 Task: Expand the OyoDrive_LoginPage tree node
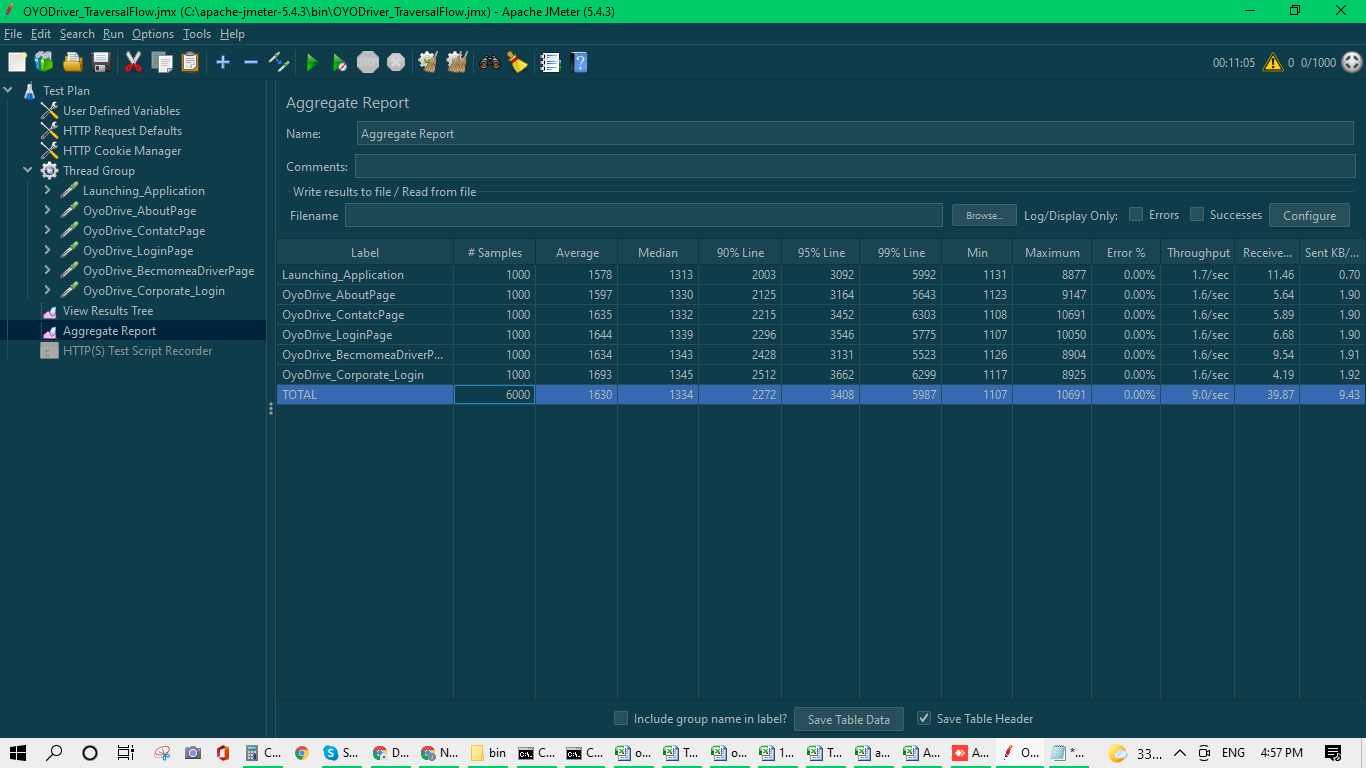pos(47,250)
